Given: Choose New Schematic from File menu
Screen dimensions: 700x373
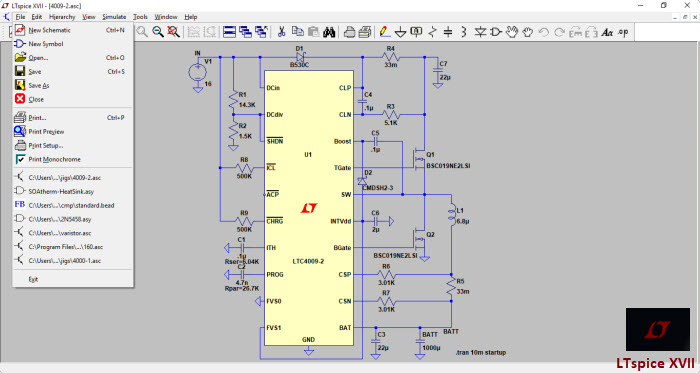Looking at the screenshot, I should click(73, 30).
